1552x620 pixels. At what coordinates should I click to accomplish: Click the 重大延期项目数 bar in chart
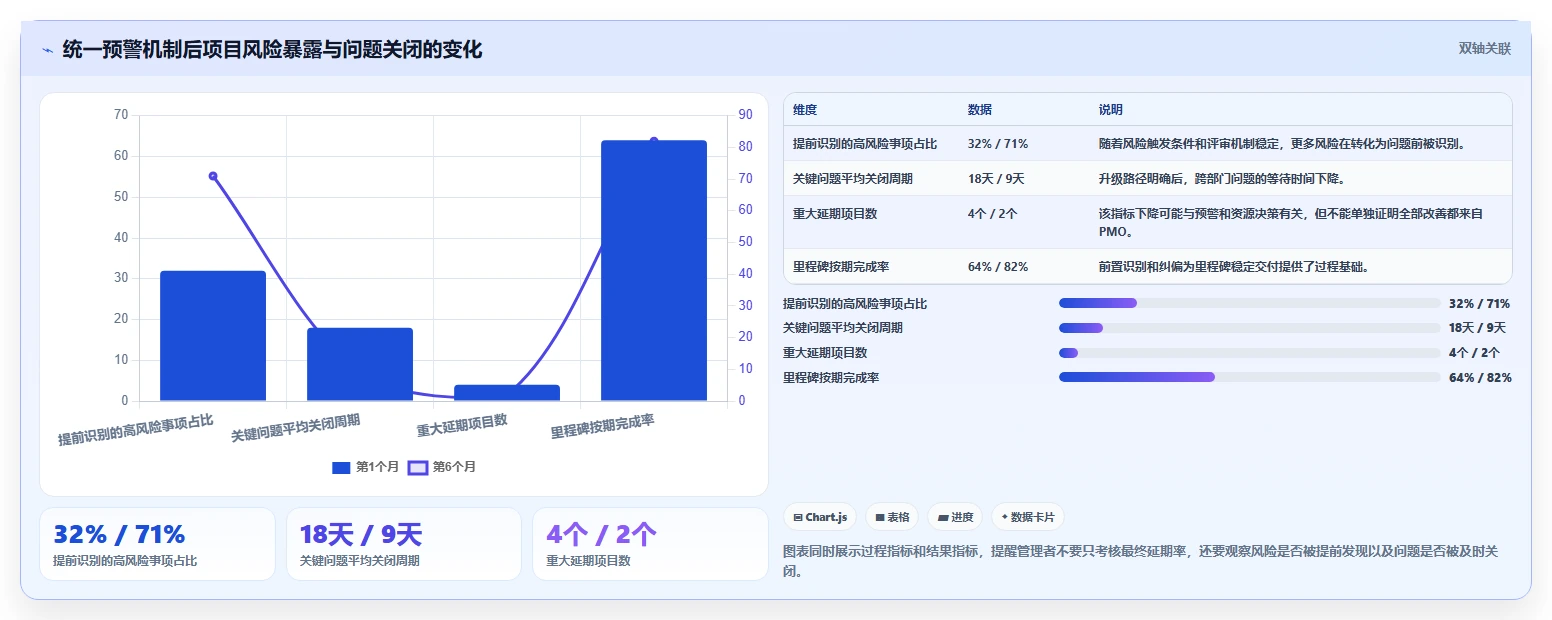click(507, 393)
